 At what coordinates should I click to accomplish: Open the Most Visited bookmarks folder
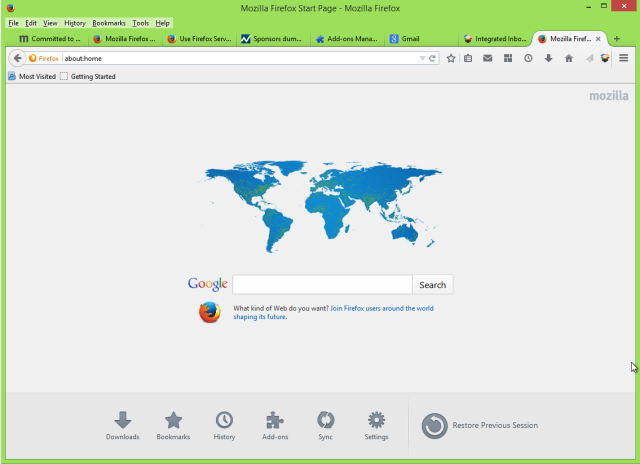32,76
